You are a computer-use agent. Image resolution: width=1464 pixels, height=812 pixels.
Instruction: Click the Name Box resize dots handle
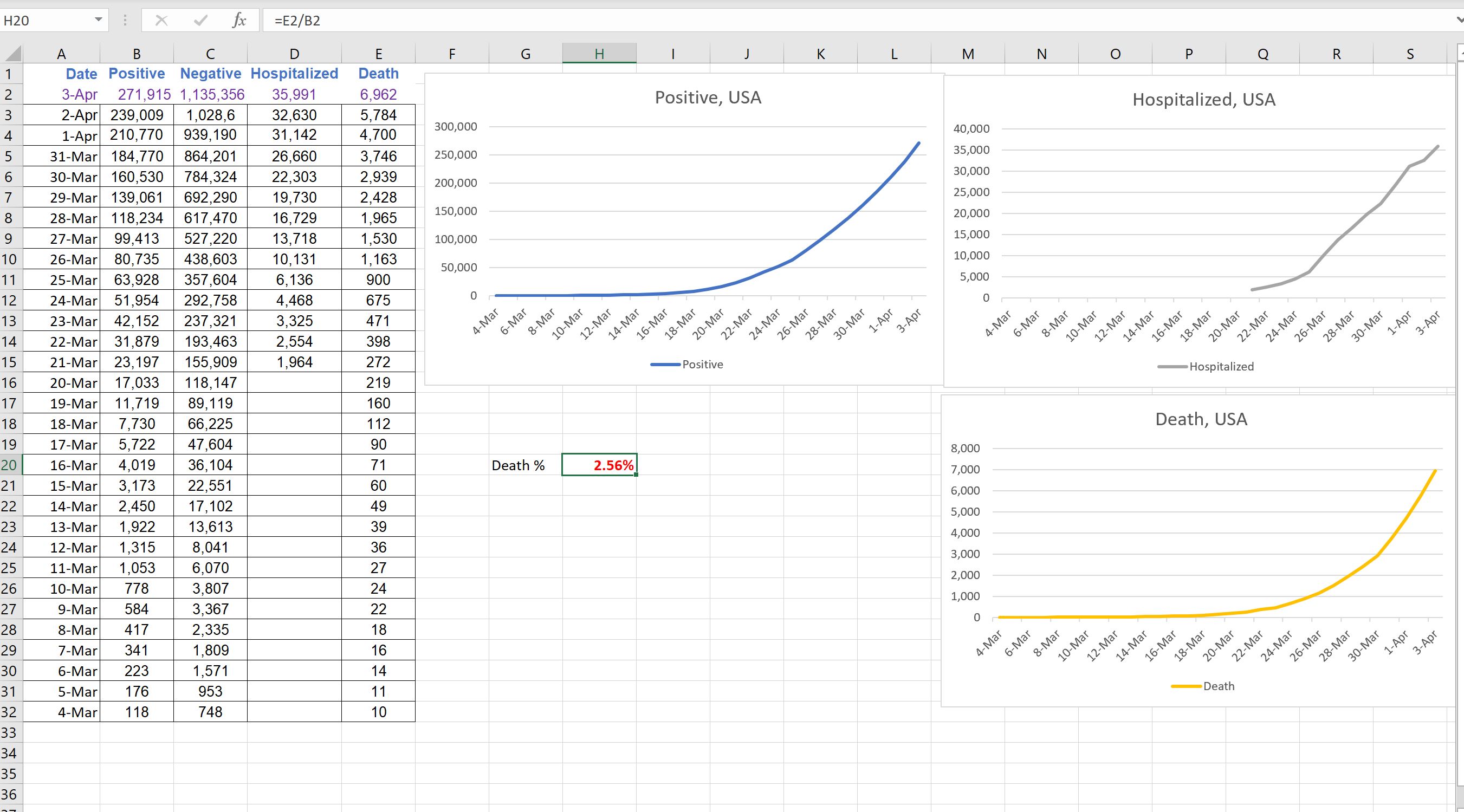(x=125, y=21)
